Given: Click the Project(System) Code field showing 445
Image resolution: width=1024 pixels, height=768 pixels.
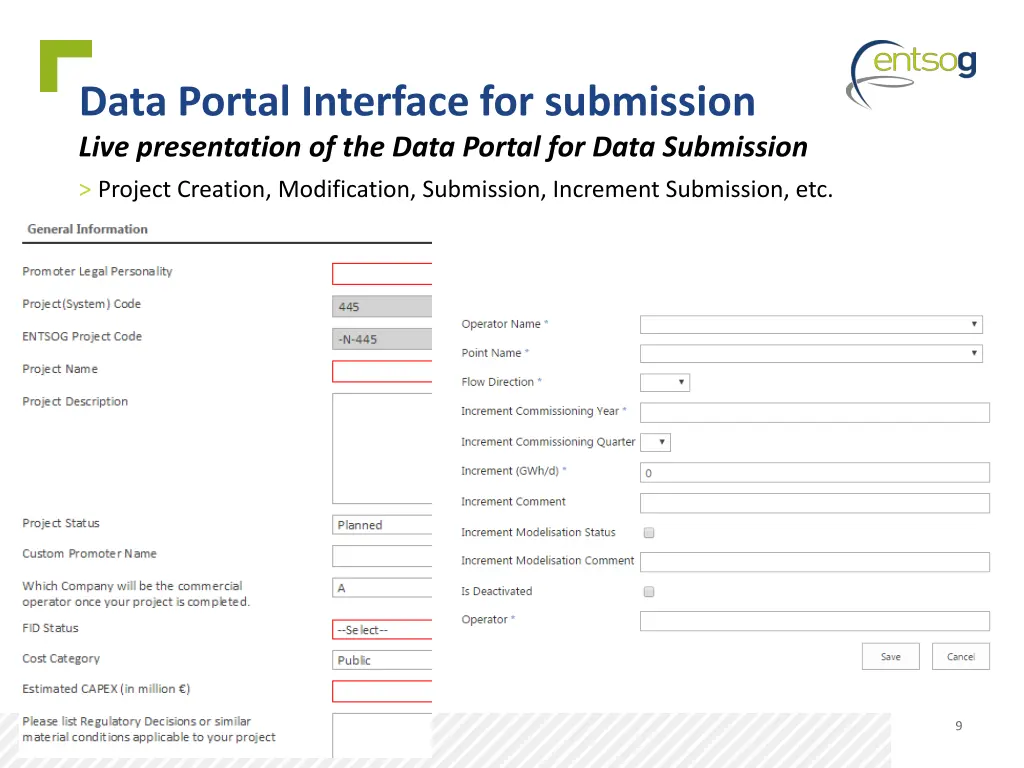Looking at the screenshot, I should [x=382, y=306].
